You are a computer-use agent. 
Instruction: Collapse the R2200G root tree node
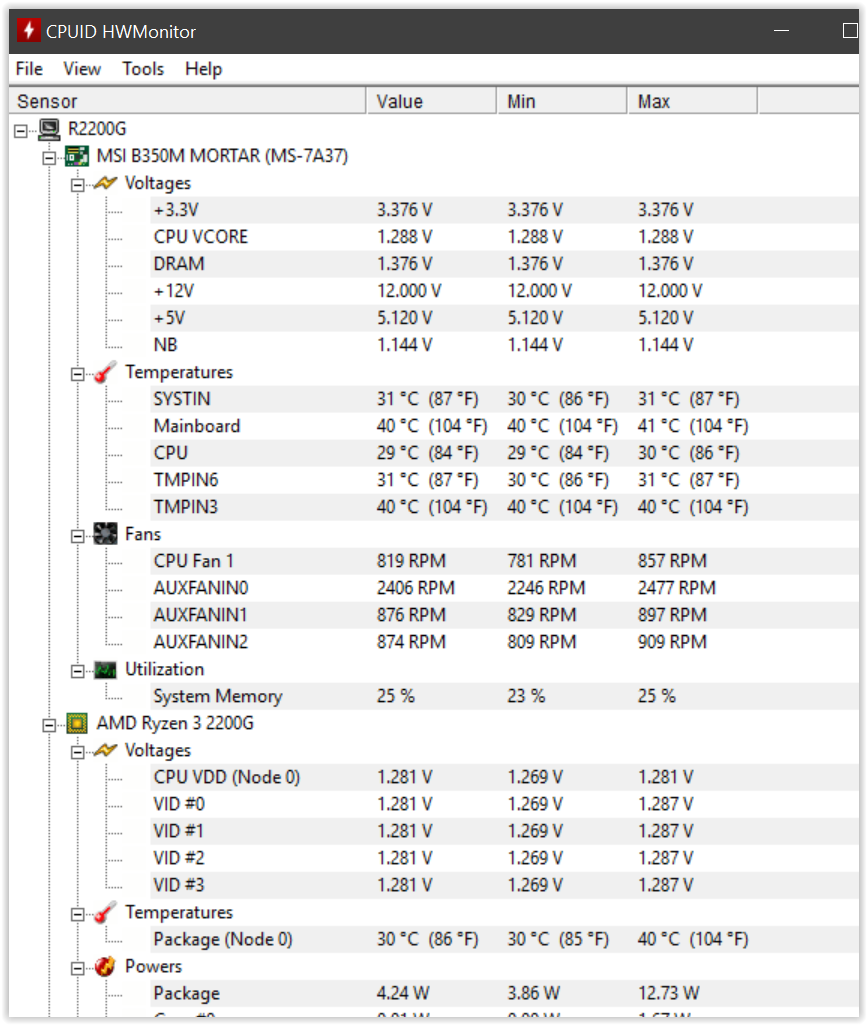[x=21, y=129]
